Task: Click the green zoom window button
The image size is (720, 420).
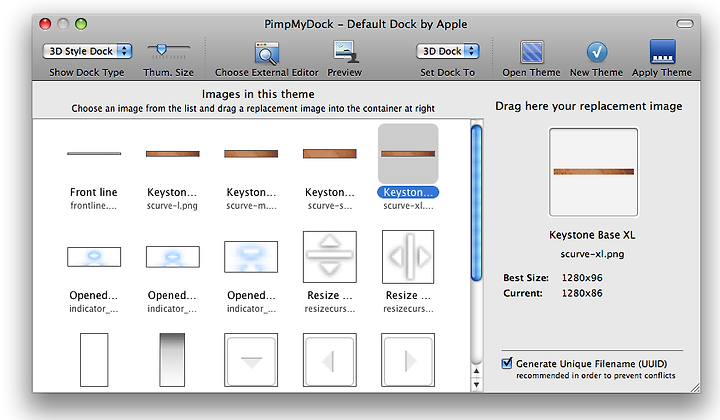Action: point(81,24)
